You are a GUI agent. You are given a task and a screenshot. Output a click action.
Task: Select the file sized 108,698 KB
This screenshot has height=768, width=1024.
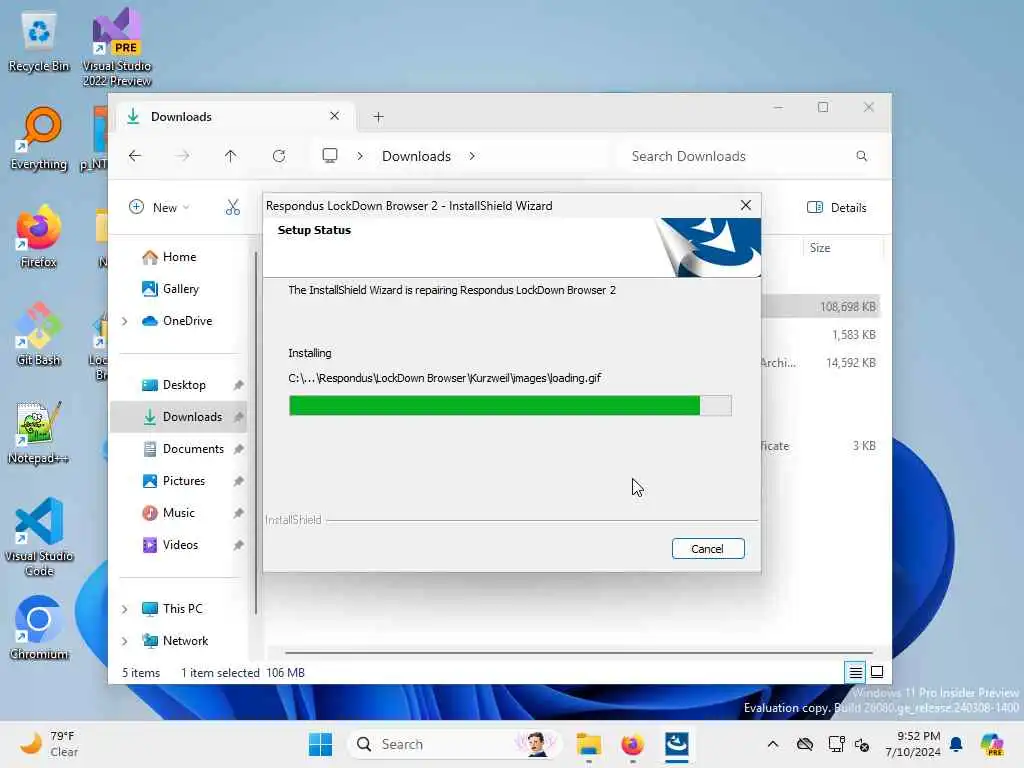click(x=821, y=306)
